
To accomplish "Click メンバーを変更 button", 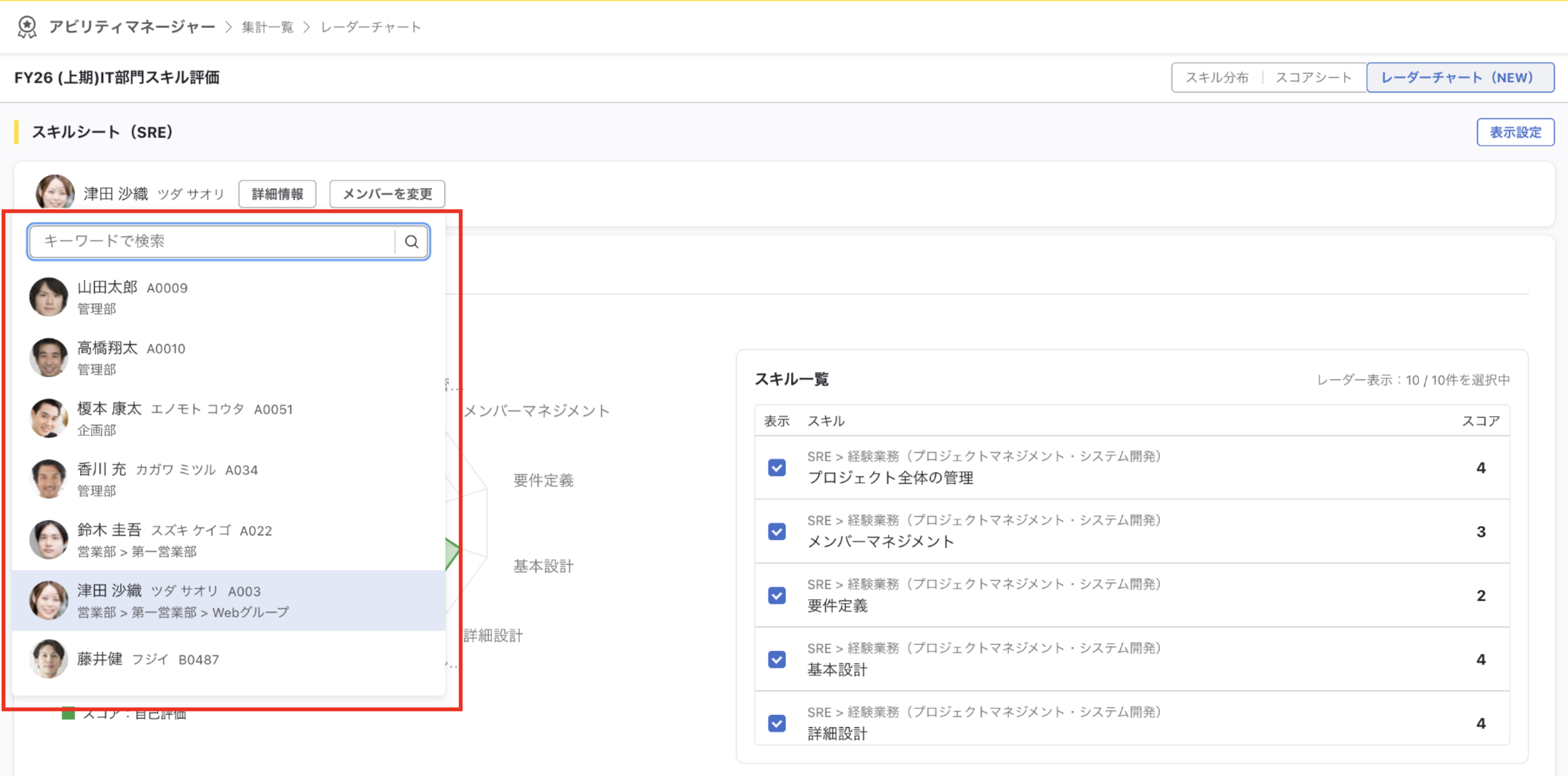I will pos(387,193).
